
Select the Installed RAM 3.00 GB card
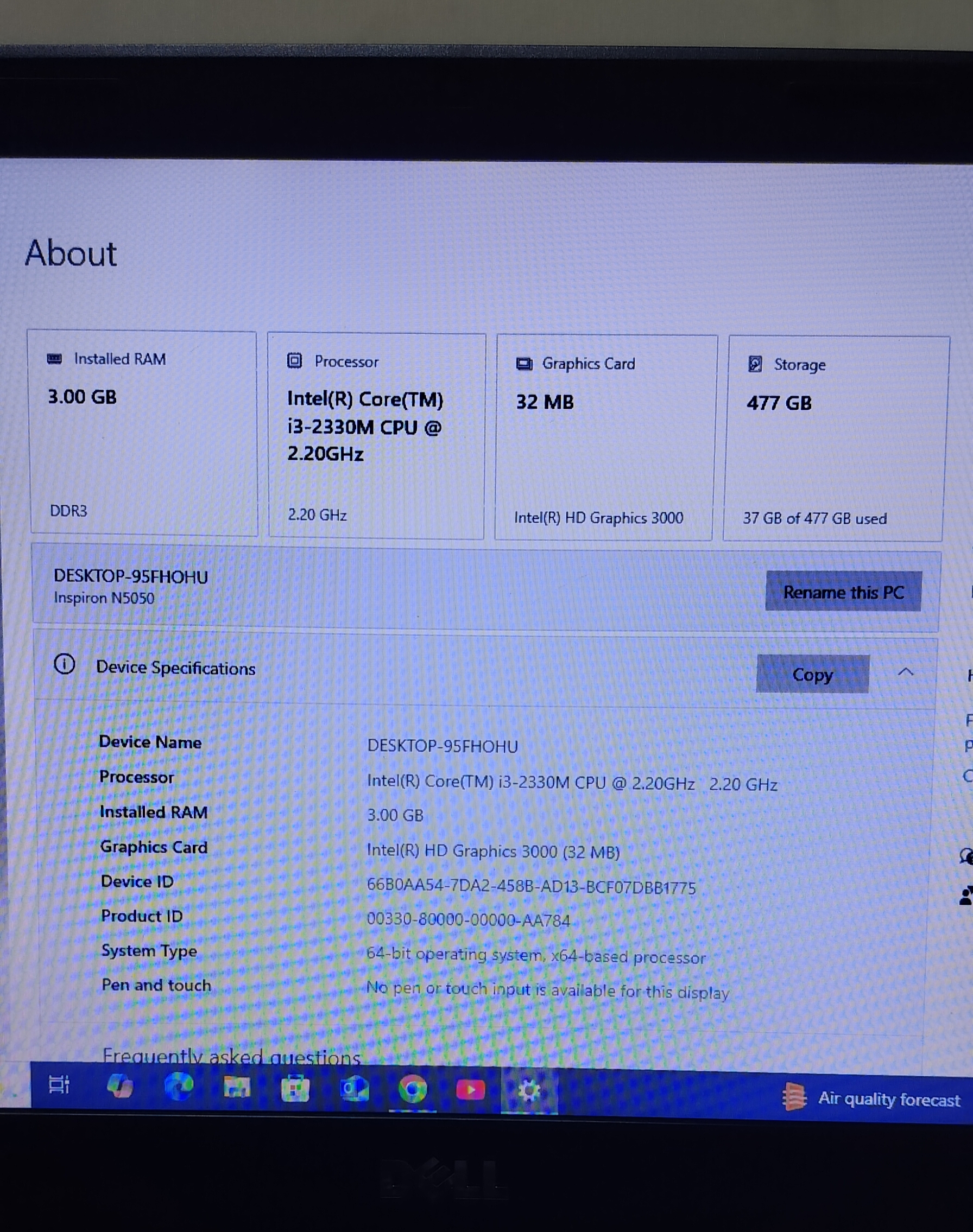click(143, 433)
